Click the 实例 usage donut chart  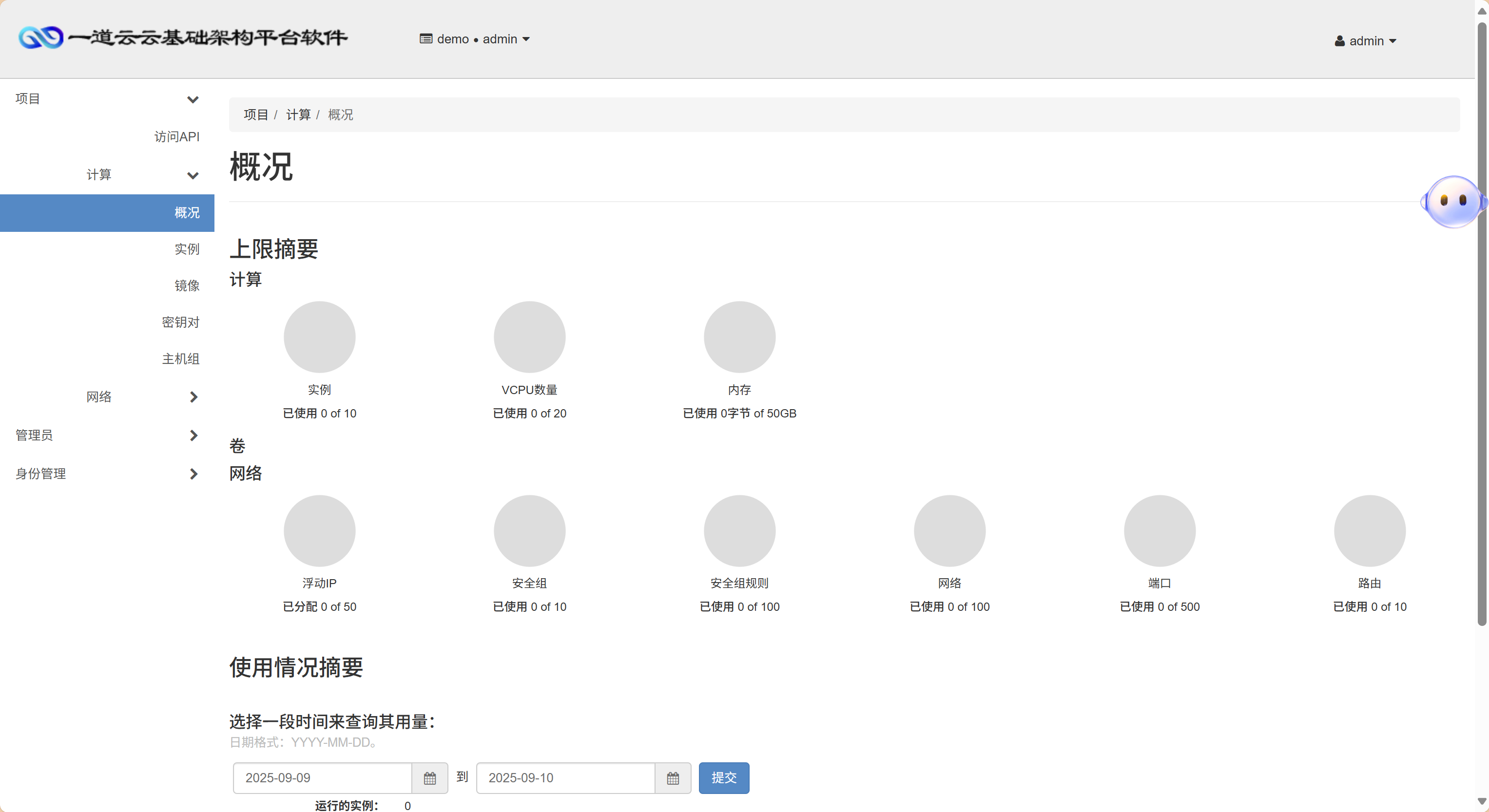click(319, 337)
